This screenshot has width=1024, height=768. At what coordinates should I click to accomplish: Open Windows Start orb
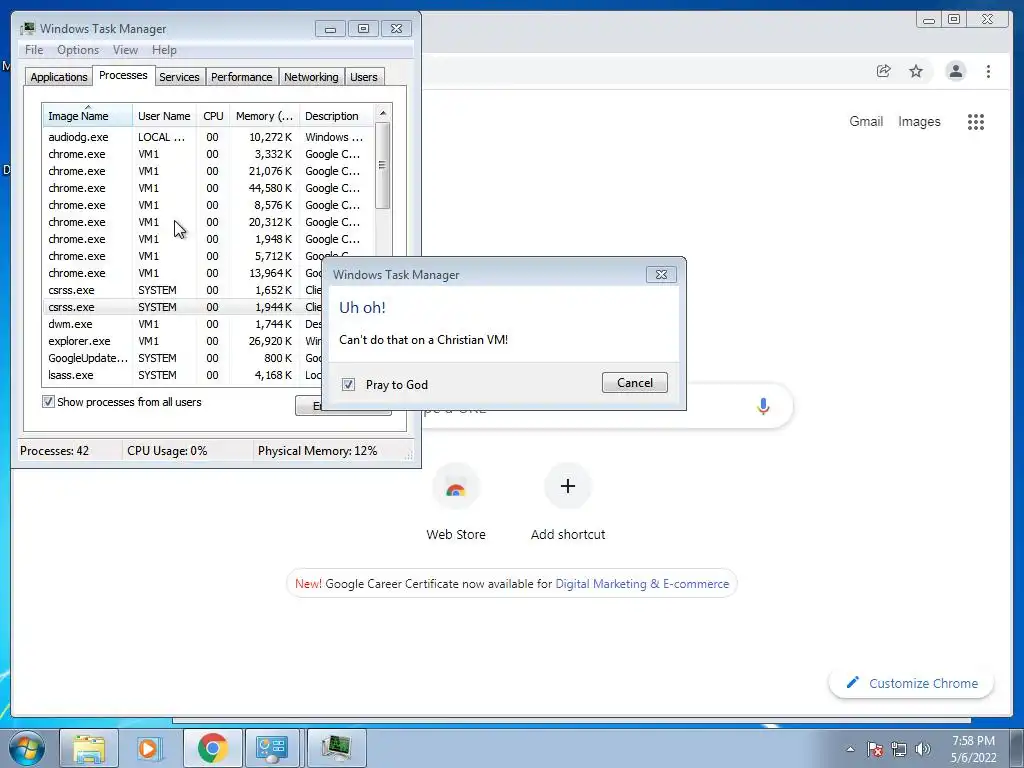tap(26, 748)
